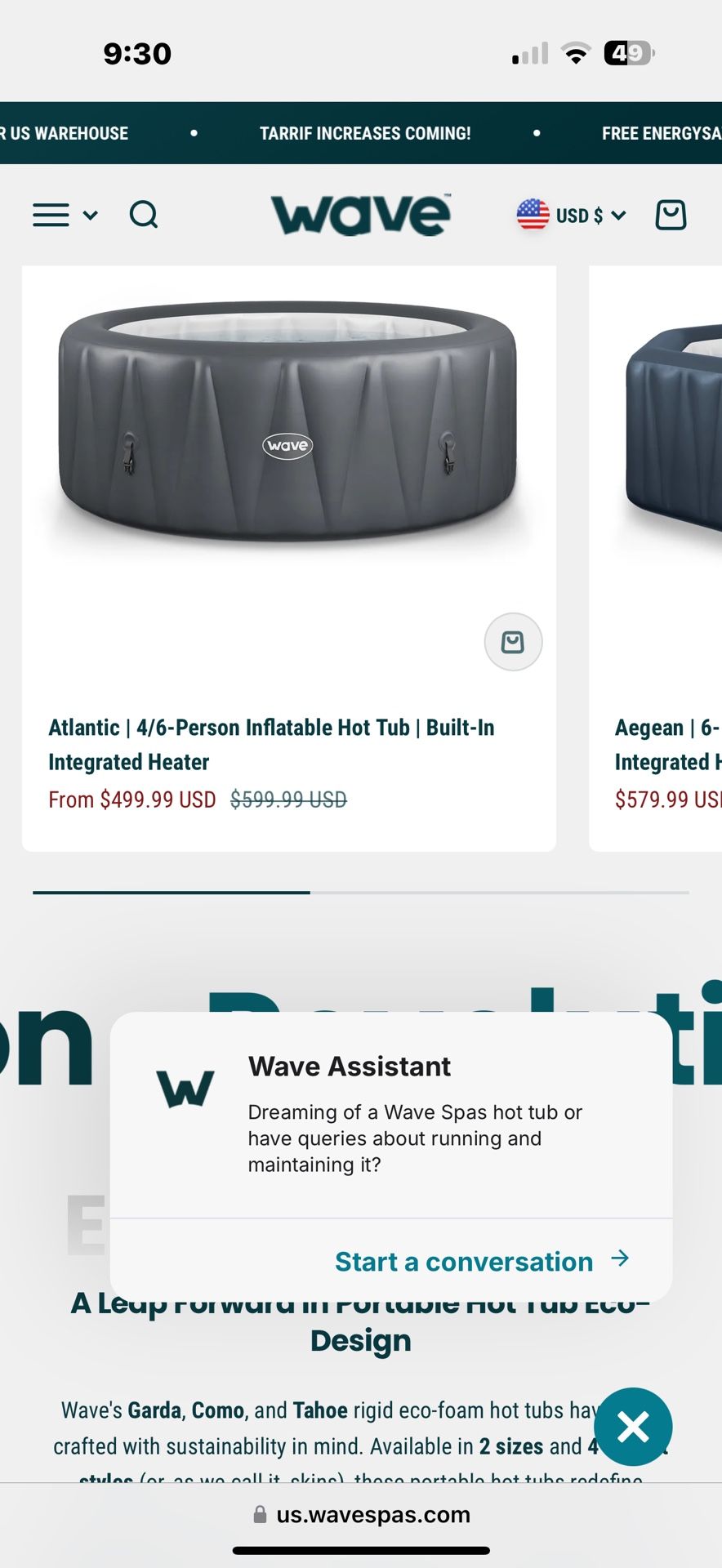Tap the TARRIF INCREASES COMING banner text
Image resolution: width=722 pixels, height=1568 pixels.
pyautogui.click(x=365, y=133)
